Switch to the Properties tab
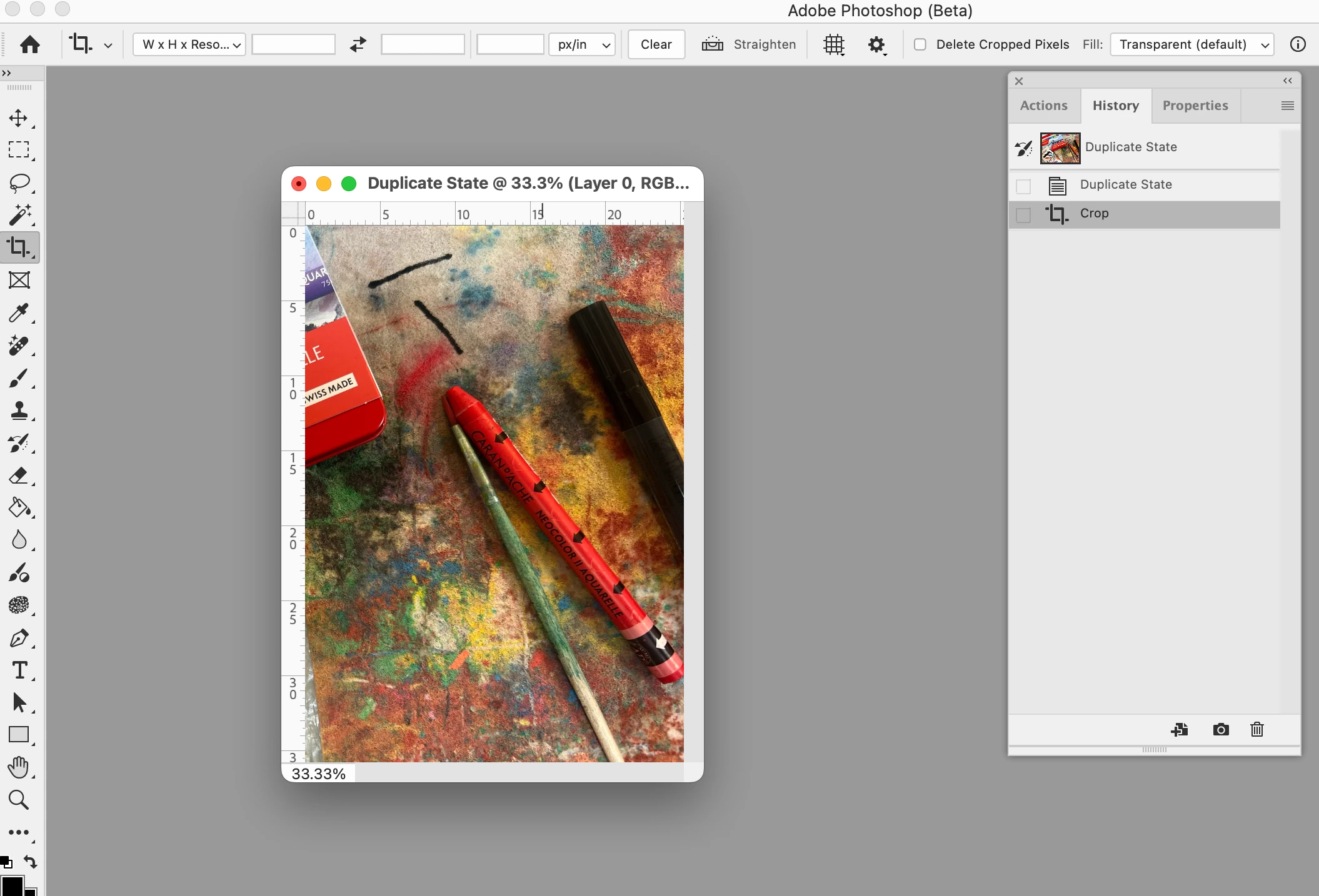Image resolution: width=1319 pixels, height=896 pixels. (1195, 106)
